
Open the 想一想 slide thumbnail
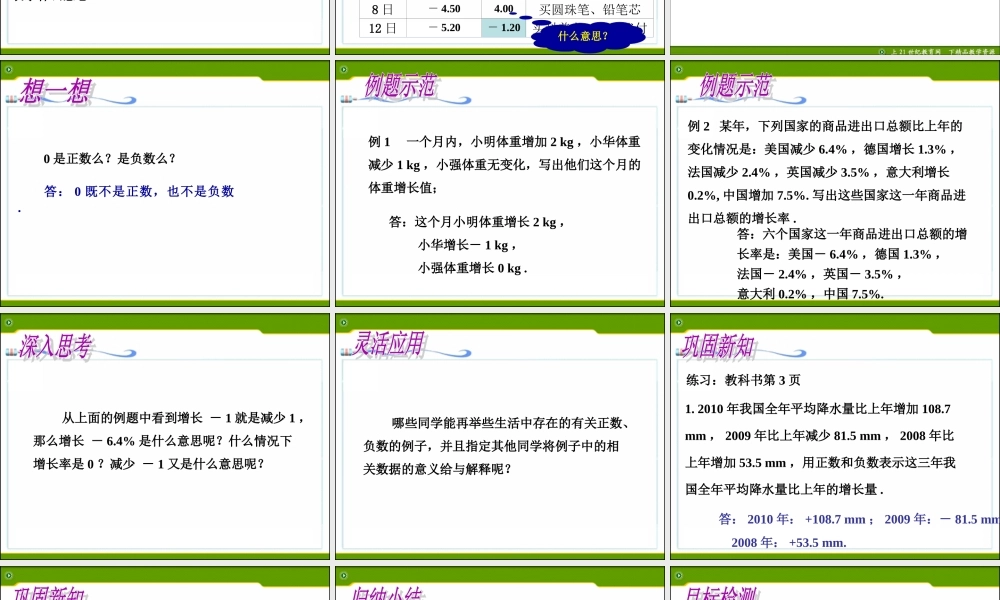[x=165, y=183]
